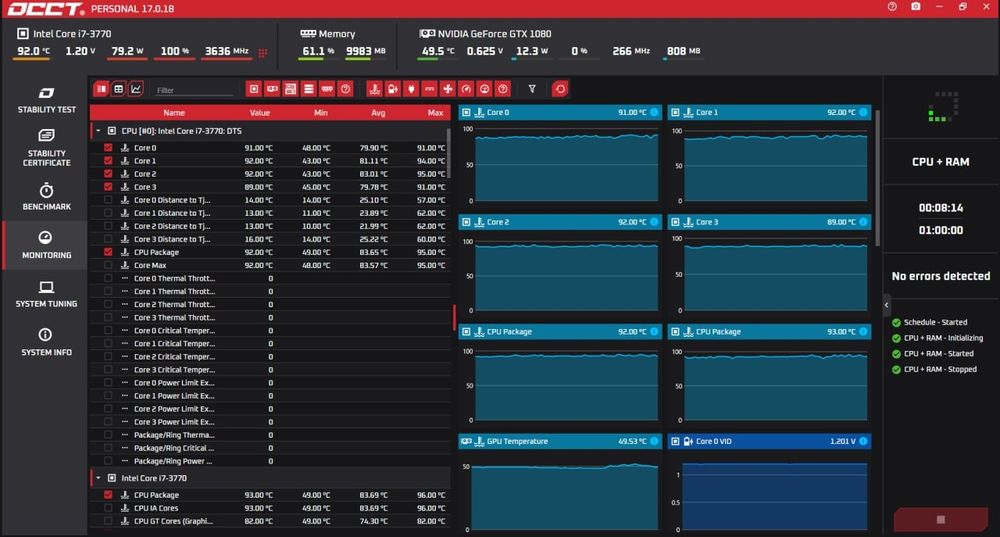Toggle CPU sensors filter icon
This screenshot has width=1000, height=537.
click(x=254, y=89)
